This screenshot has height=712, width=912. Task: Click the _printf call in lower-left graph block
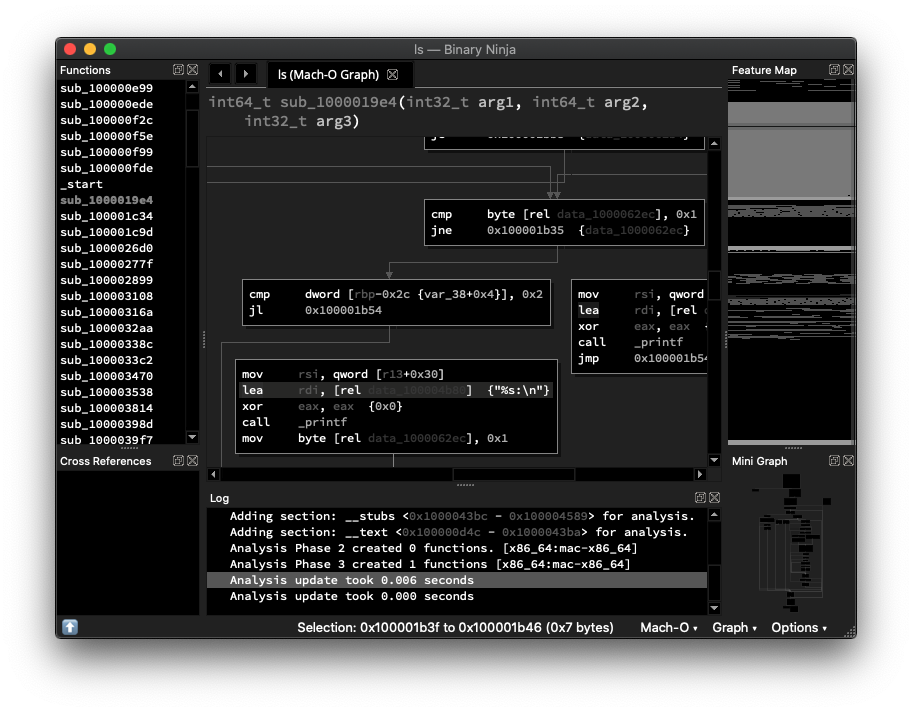(x=322, y=422)
